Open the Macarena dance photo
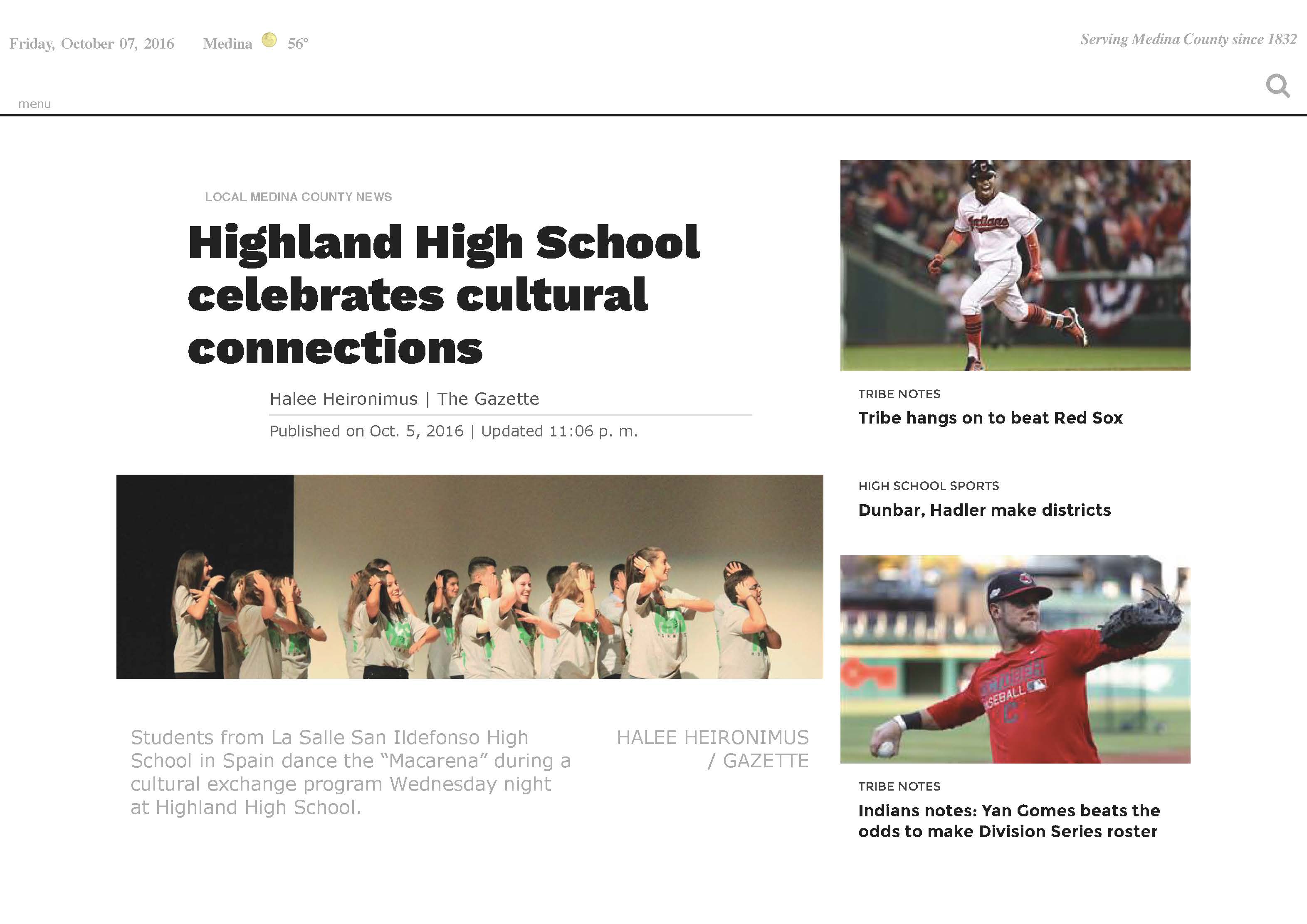 [x=469, y=577]
